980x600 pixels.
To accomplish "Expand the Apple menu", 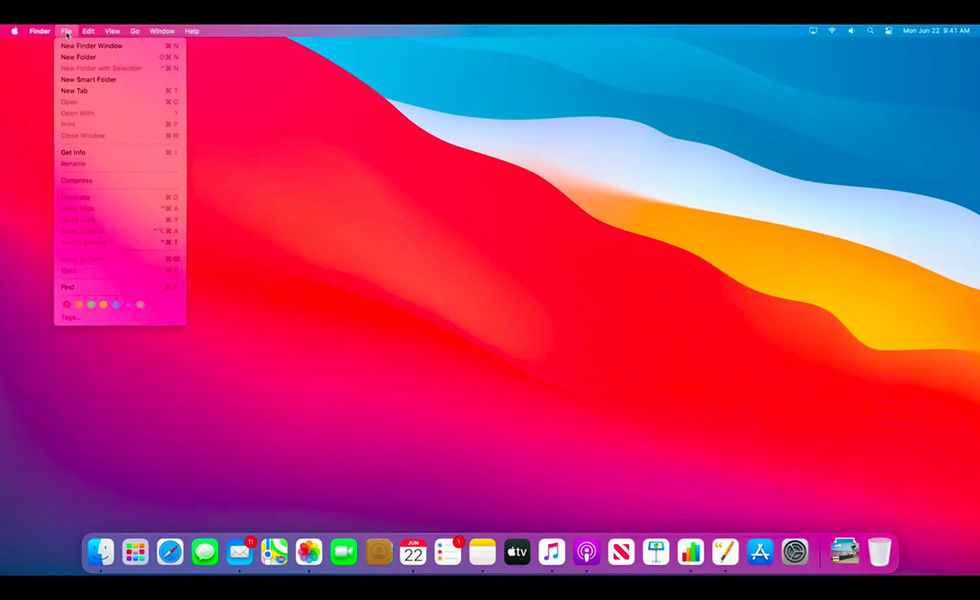I will coord(15,31).
